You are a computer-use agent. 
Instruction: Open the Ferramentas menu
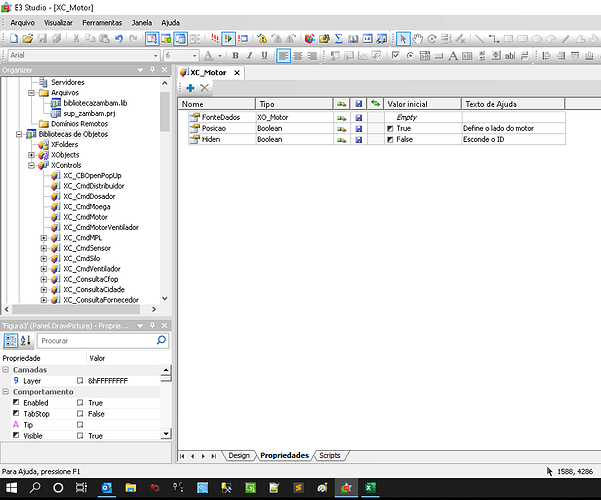tap(102, 23)
